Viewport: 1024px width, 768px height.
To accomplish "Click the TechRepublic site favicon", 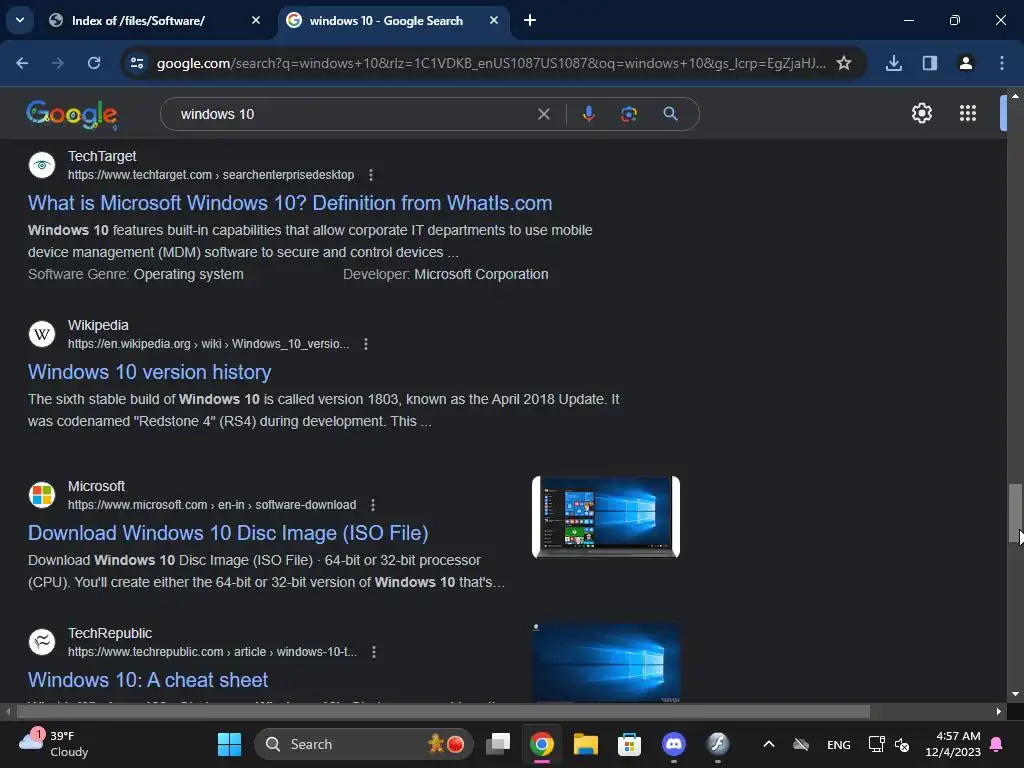I will click(x=42, y=642).
